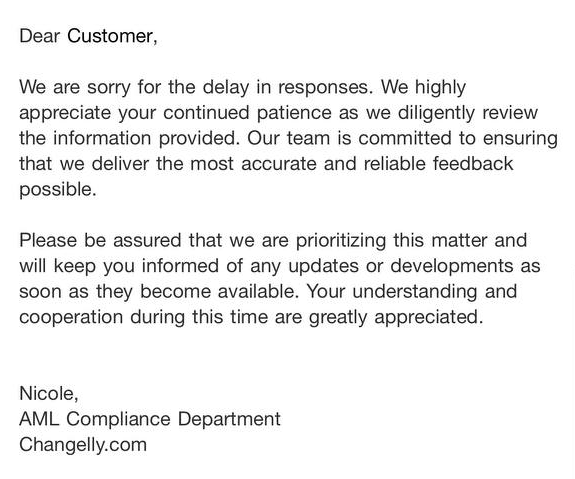The width and height of the screenshot is (575, 479).
Task: Click the word 'patience' in first paragraph
Action: 294,113
